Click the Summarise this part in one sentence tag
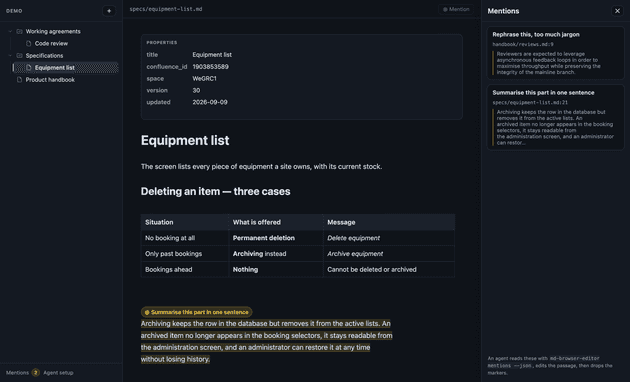The height and width of the screenshot is (382, 630). coord(196,312)
